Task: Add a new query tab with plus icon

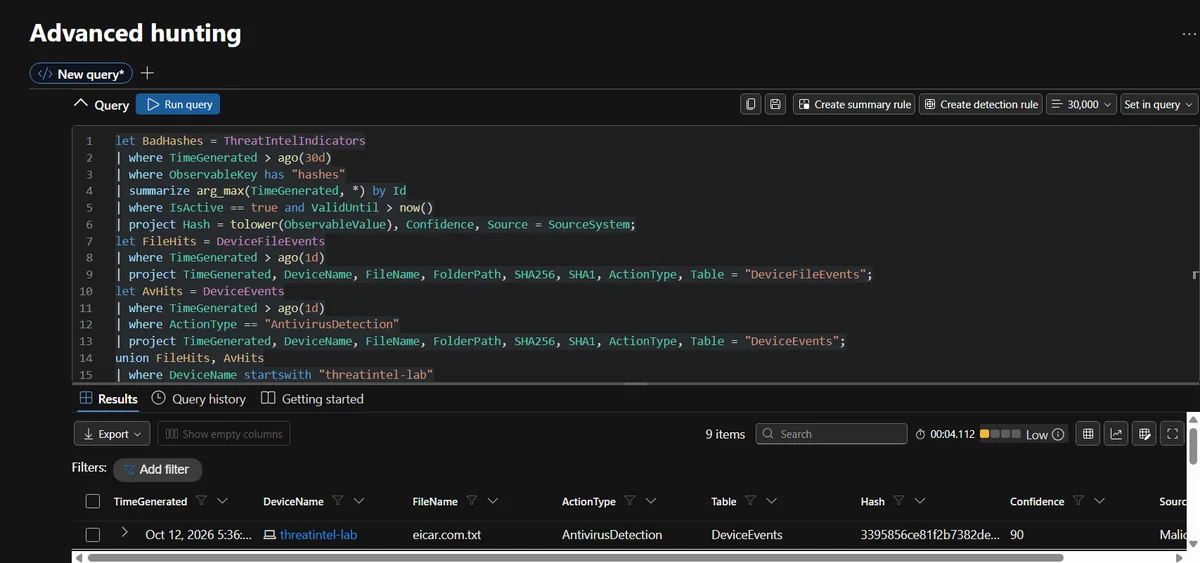Action: 147,73
